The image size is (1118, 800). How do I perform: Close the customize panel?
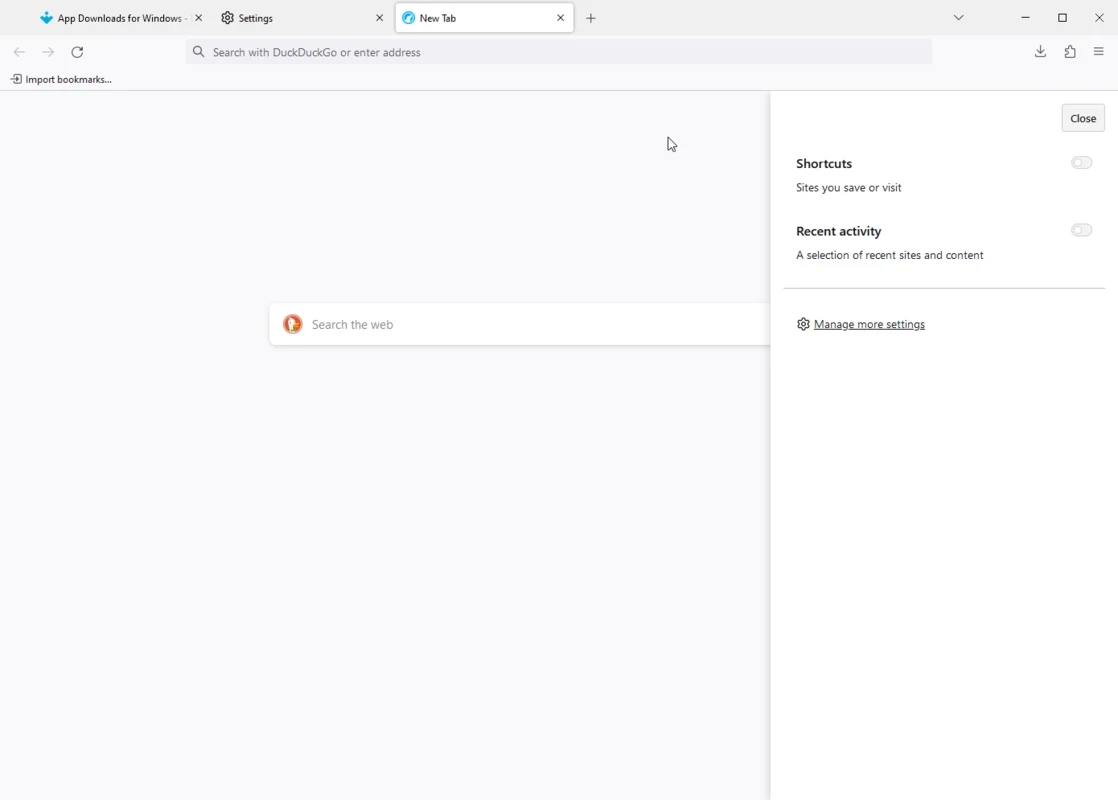pyautogui.click(x=1082, y=118)
